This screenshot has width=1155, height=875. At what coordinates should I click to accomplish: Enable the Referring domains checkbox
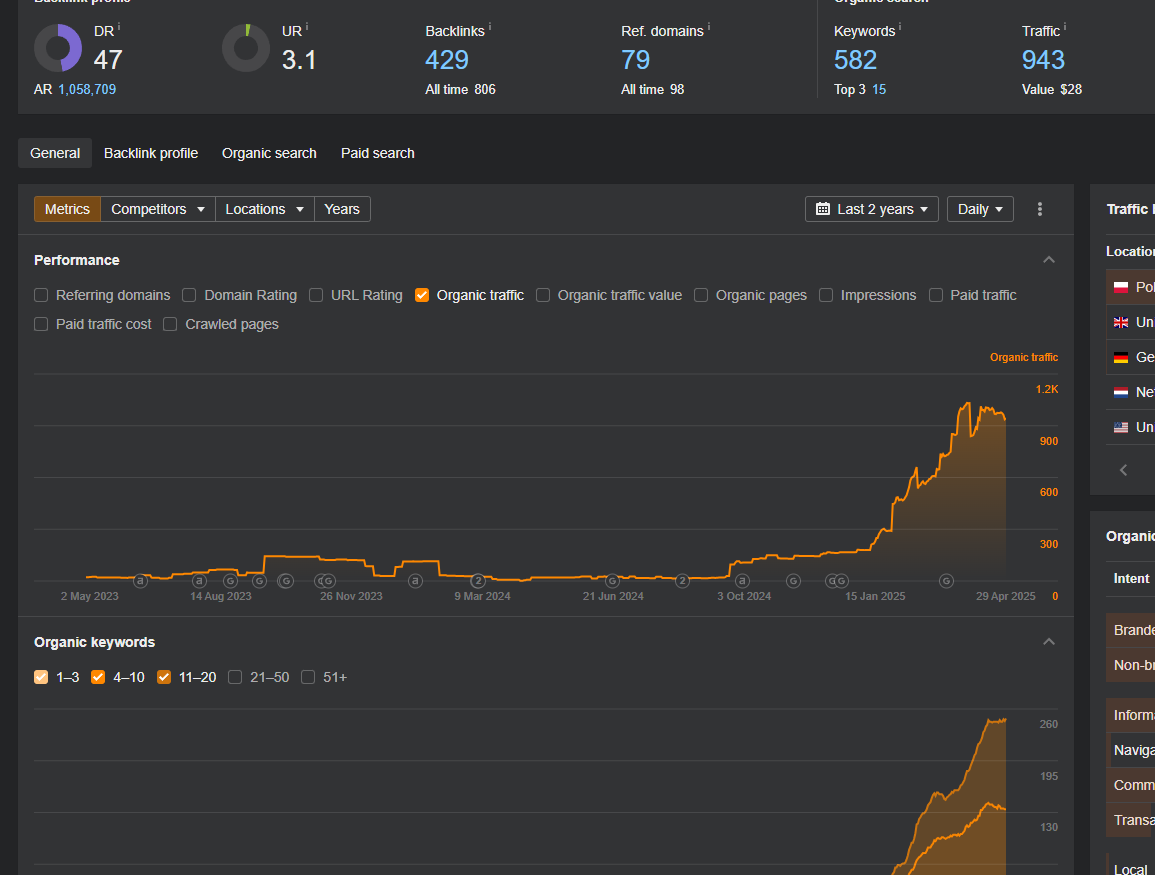click(x=41, y=295)
